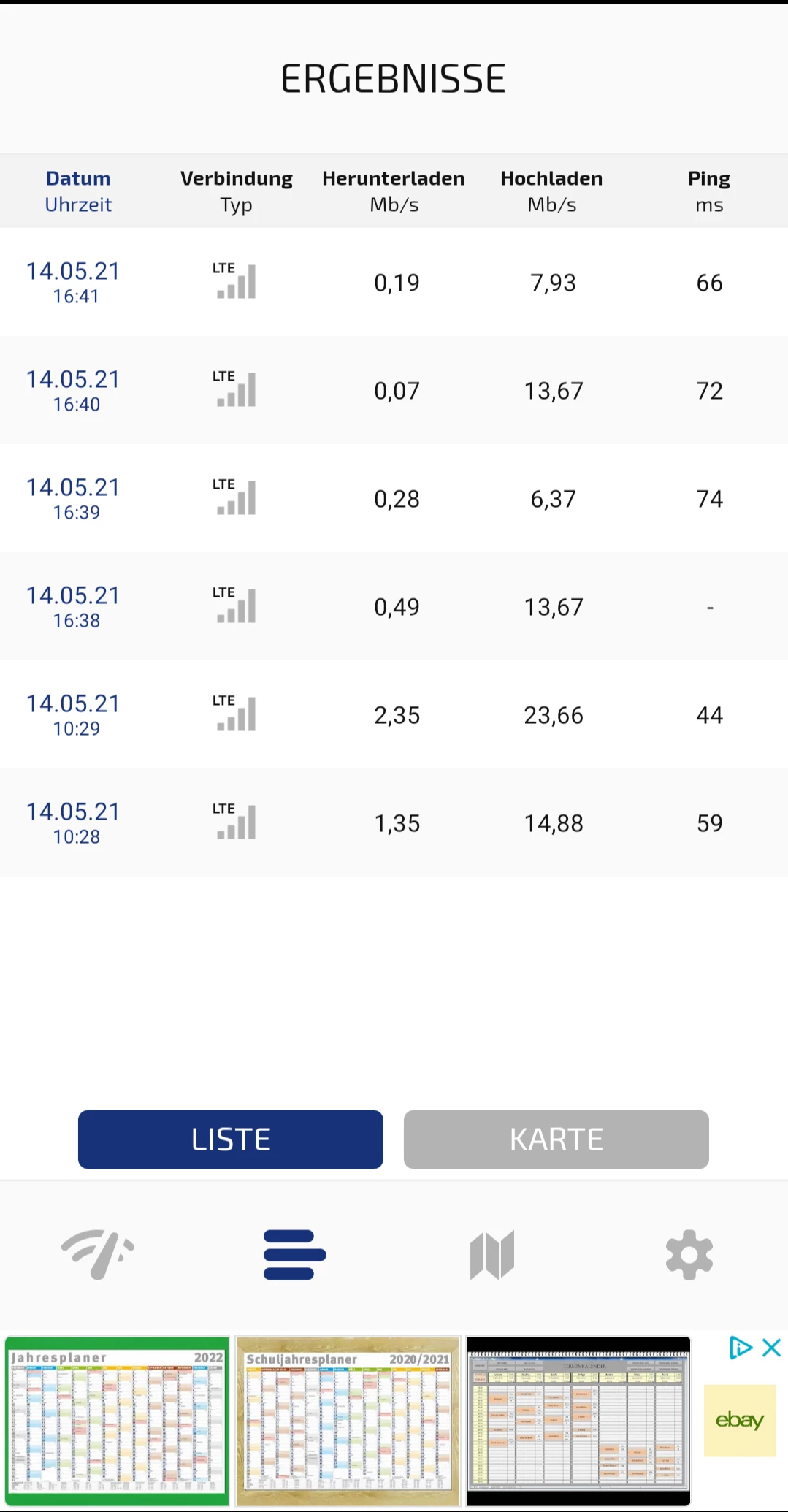Close the ad banner with the X
This screenshot has height=1512, width=788.
(x=772, y=1348)
